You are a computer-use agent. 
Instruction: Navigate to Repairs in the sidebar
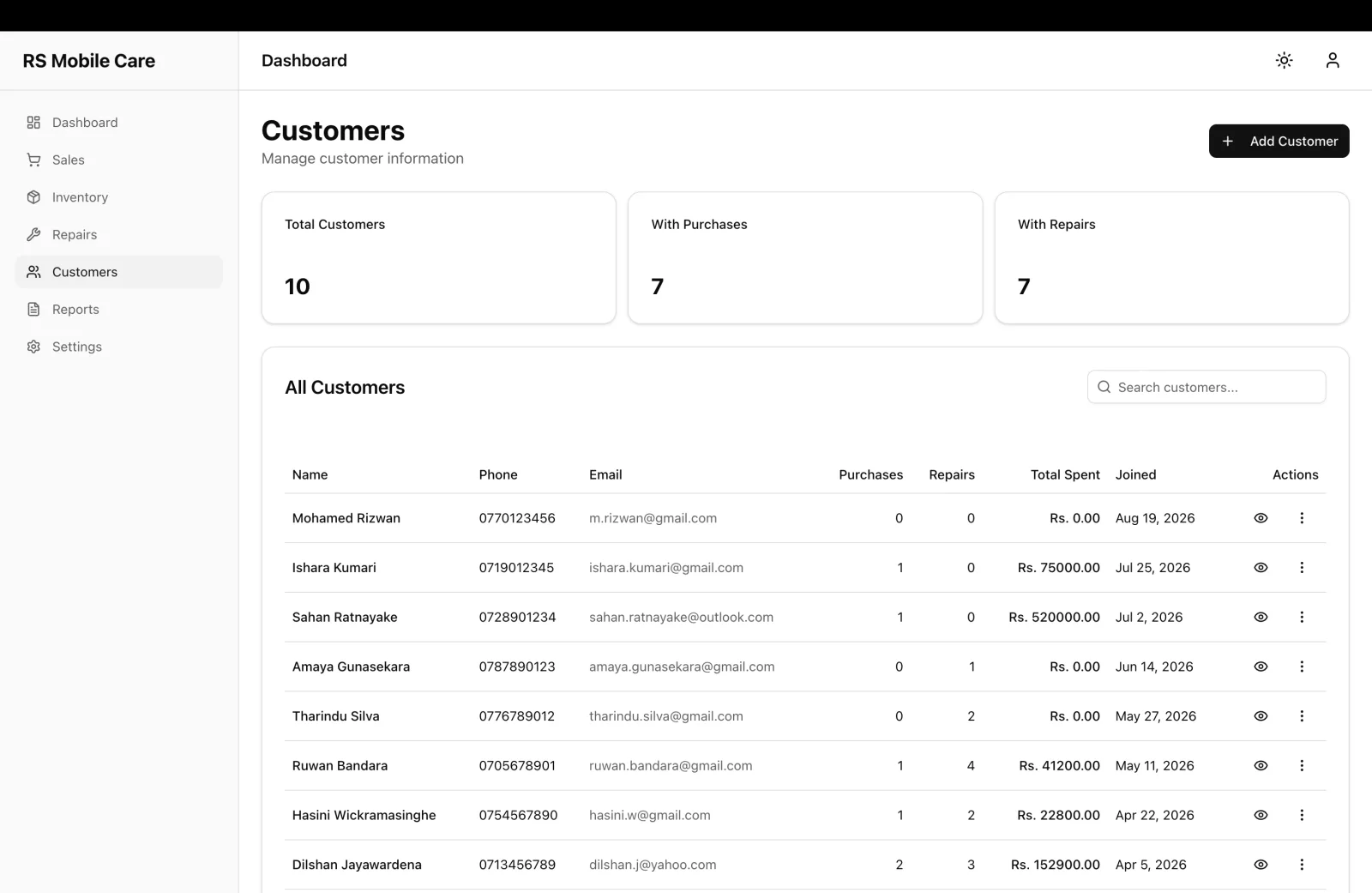[x=119, y=234]
